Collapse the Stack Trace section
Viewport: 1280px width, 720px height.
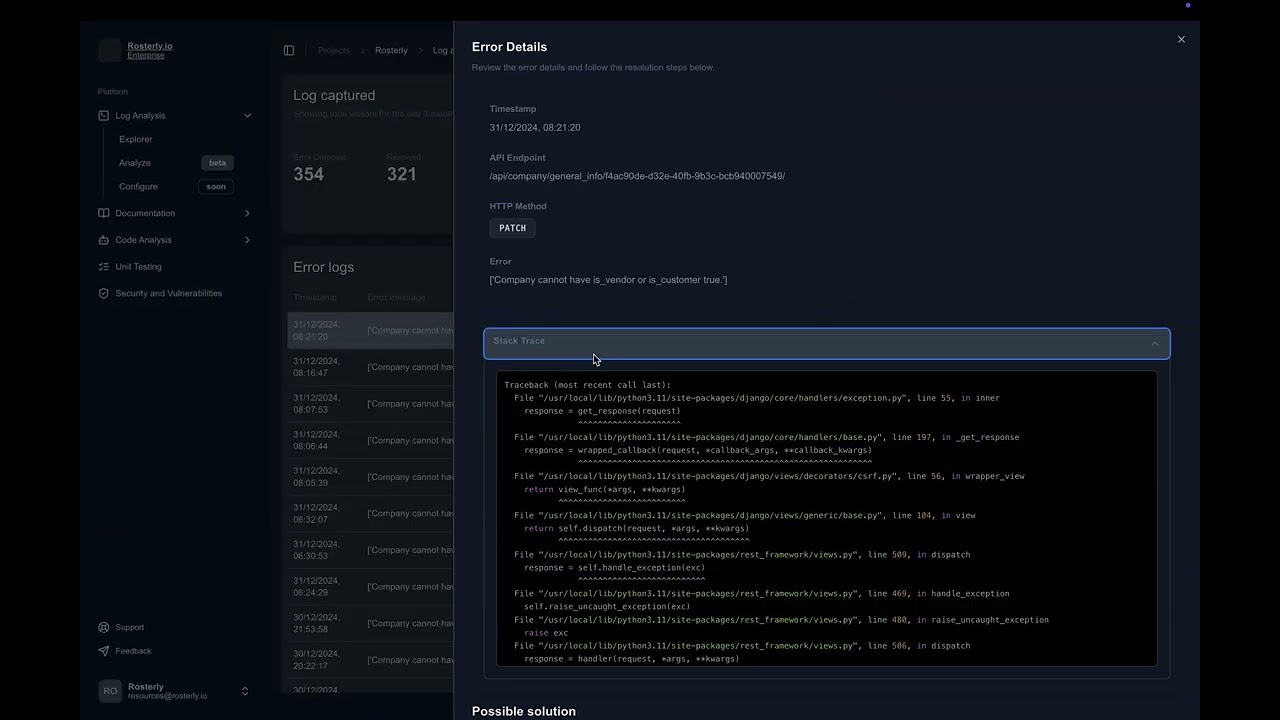click(x=1155, y=343)
